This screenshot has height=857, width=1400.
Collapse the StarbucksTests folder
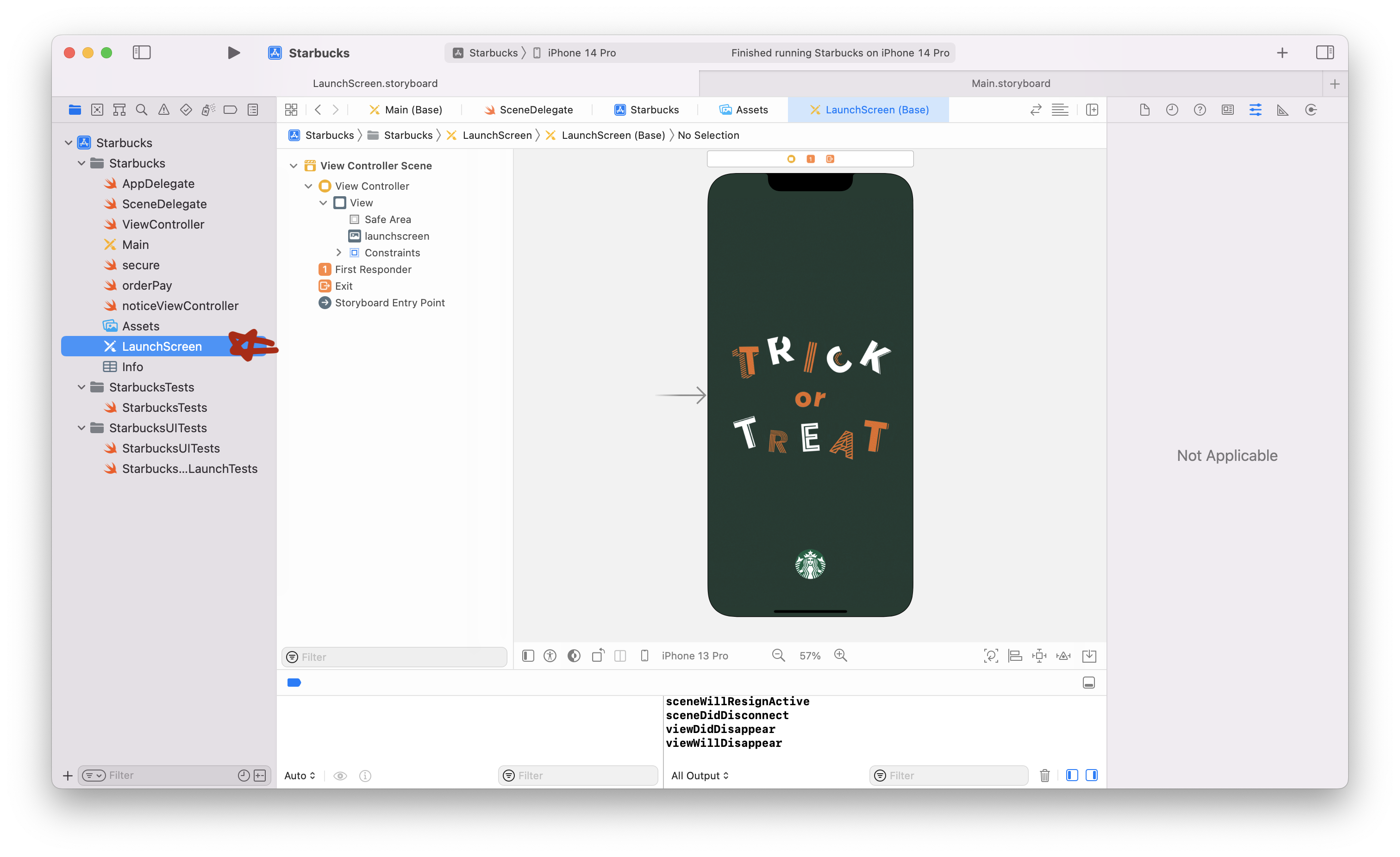click(82, 387)
